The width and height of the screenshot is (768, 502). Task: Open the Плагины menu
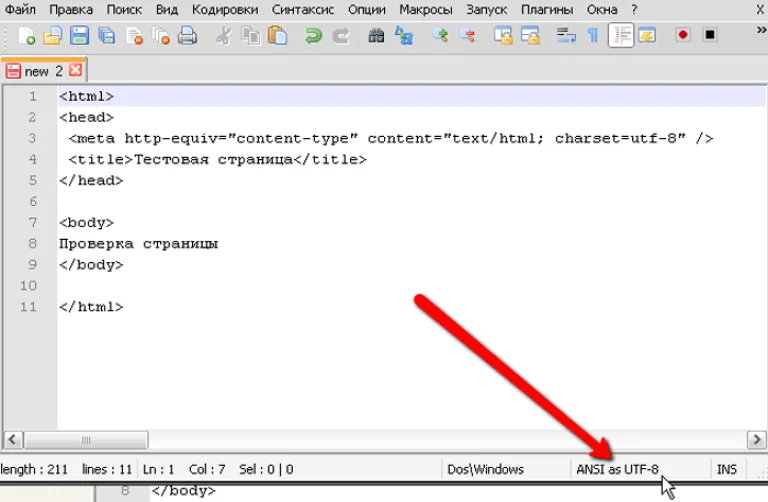point(547,9)
